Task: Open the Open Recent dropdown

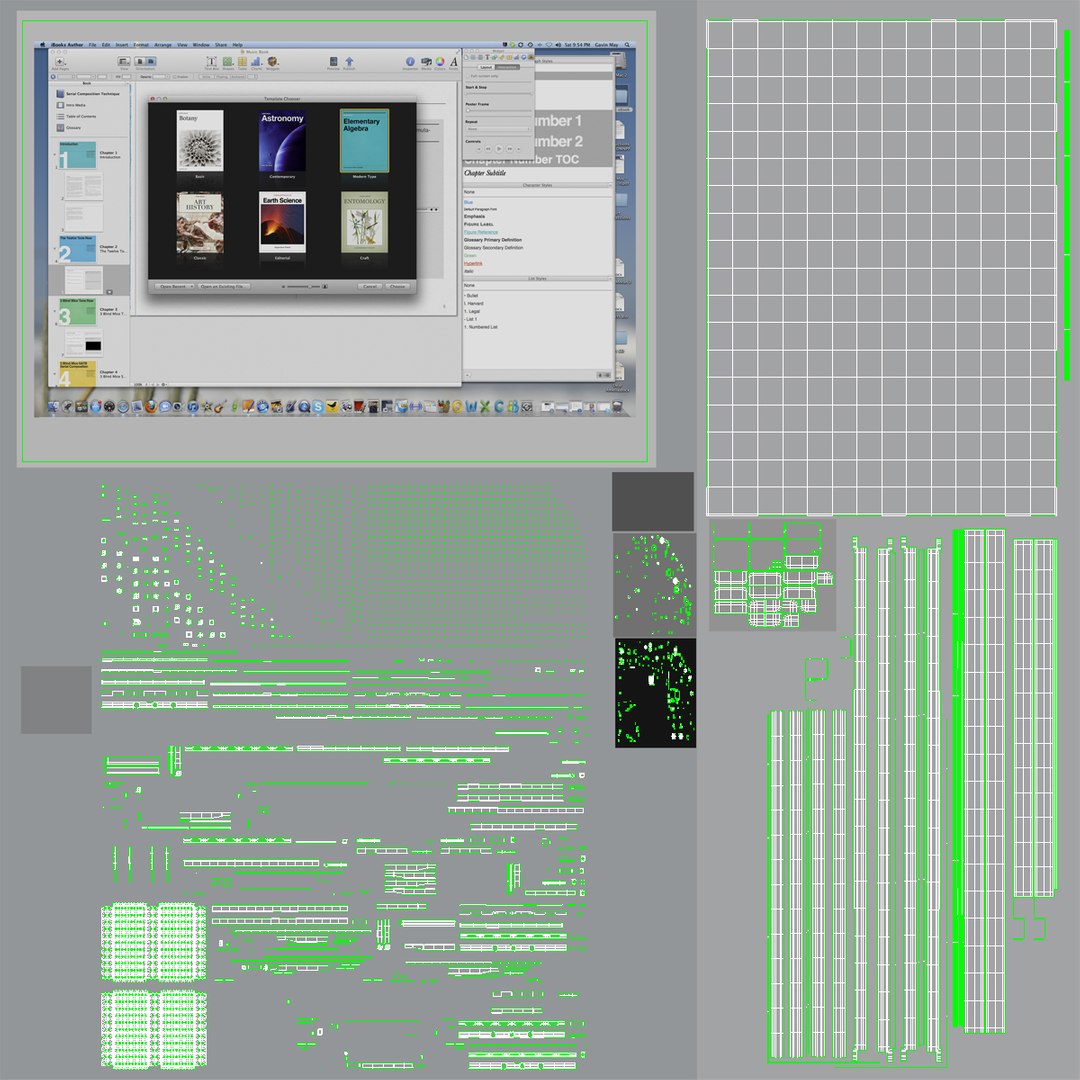Action: tap(174, 286)
